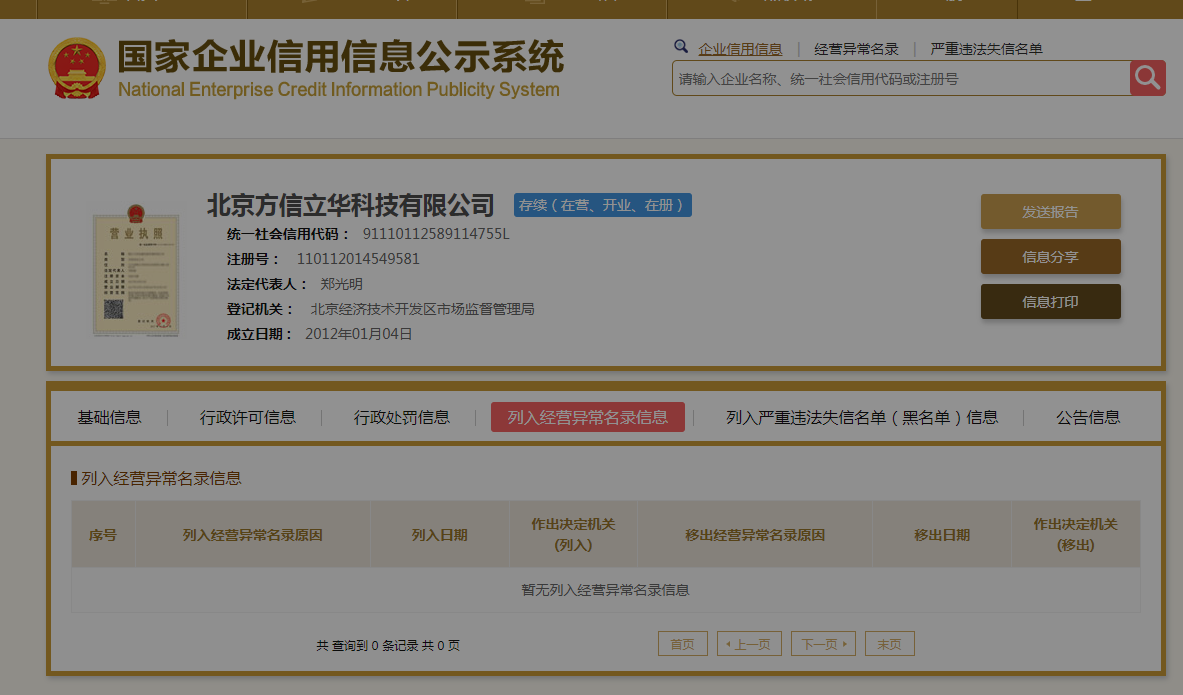This screenshot has height=695, width=1183.
Task: Select the 列入经营异常名录信息 tab
Action: pyautogui.click(x=588, y=417)
